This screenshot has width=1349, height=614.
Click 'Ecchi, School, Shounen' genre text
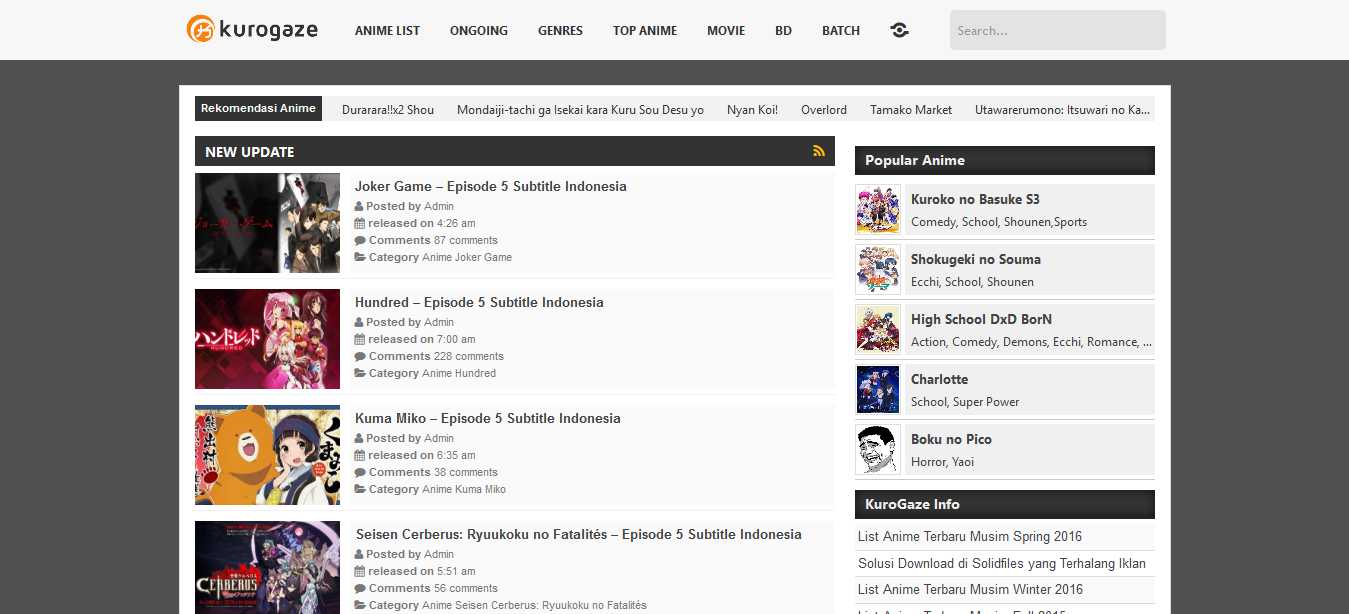pos(972,282)
